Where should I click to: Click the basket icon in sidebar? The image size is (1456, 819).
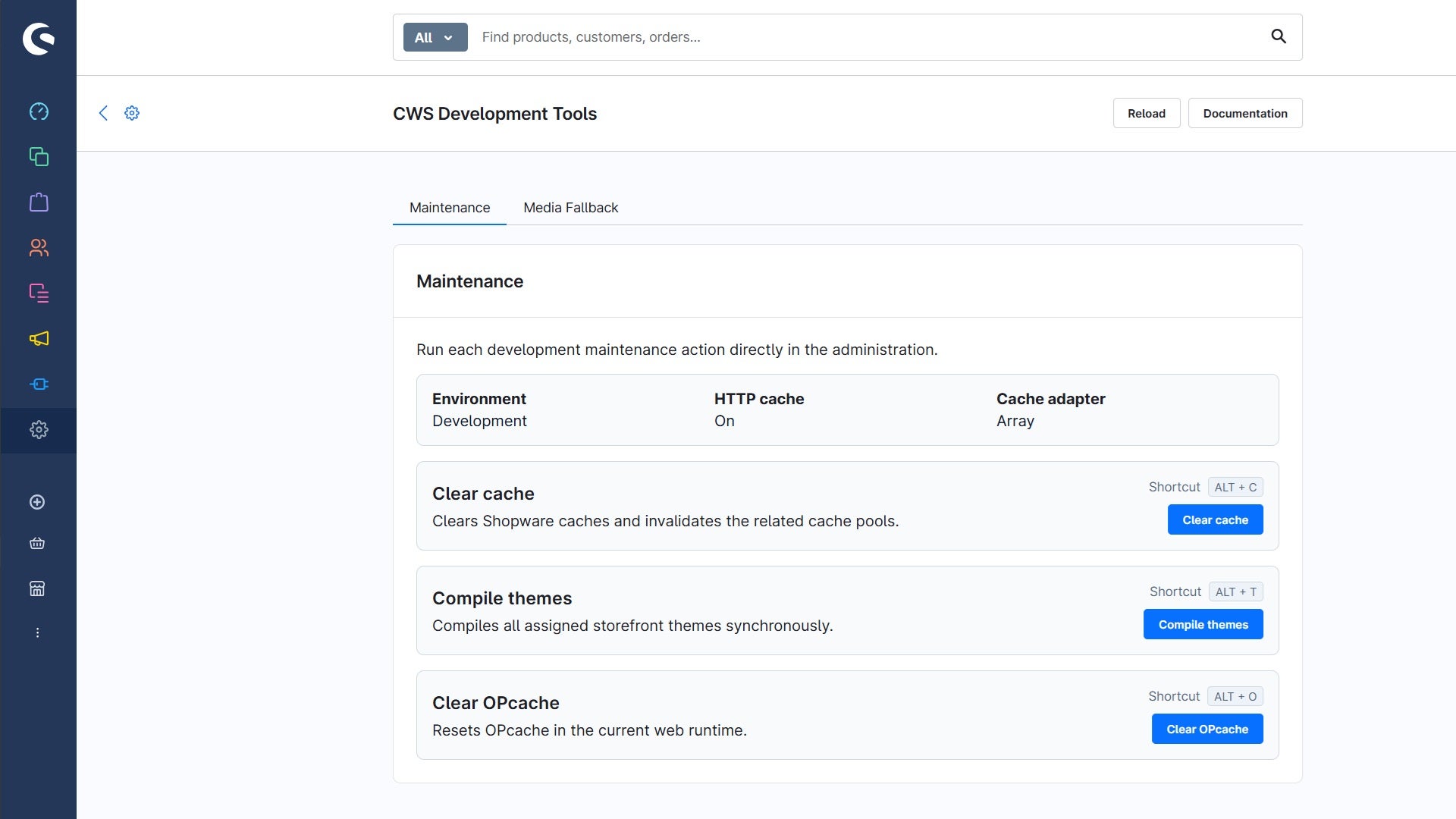(x=37, y=544)
